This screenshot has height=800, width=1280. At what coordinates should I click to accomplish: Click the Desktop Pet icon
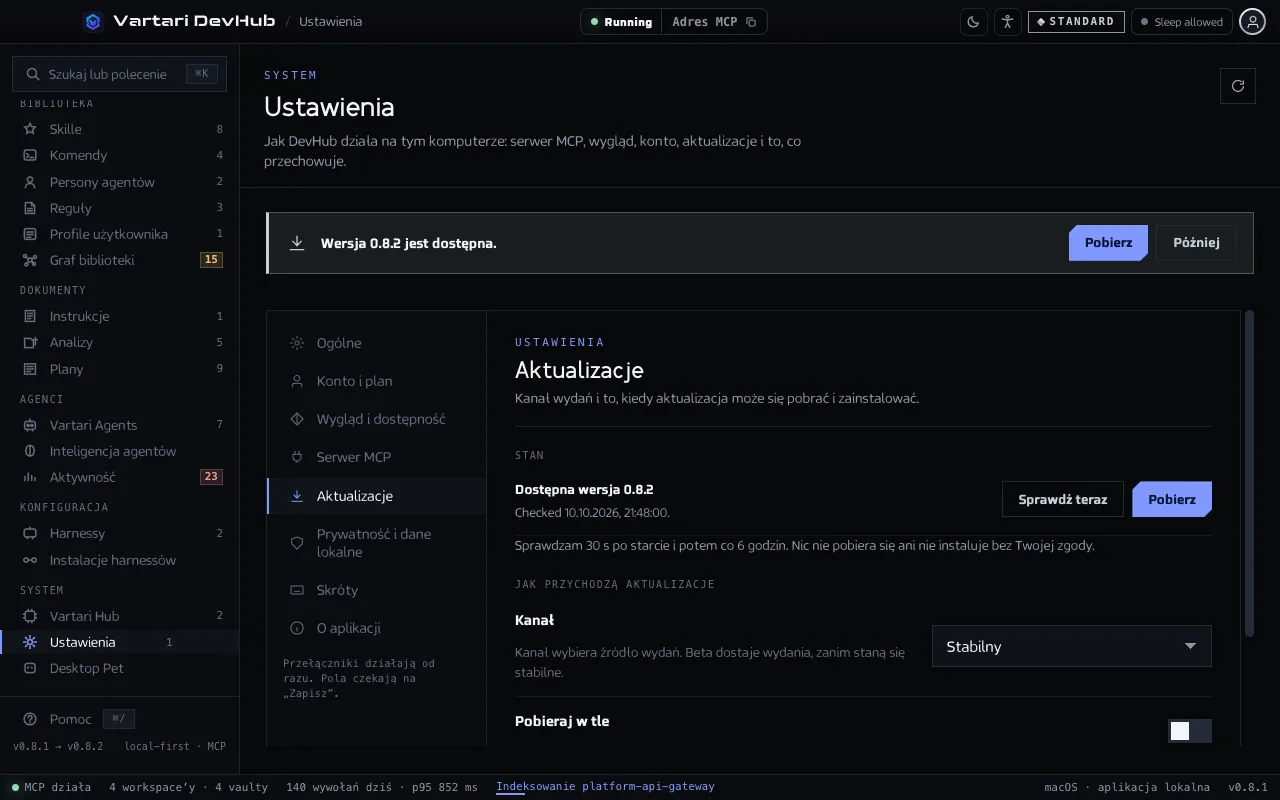pos(30,668)
